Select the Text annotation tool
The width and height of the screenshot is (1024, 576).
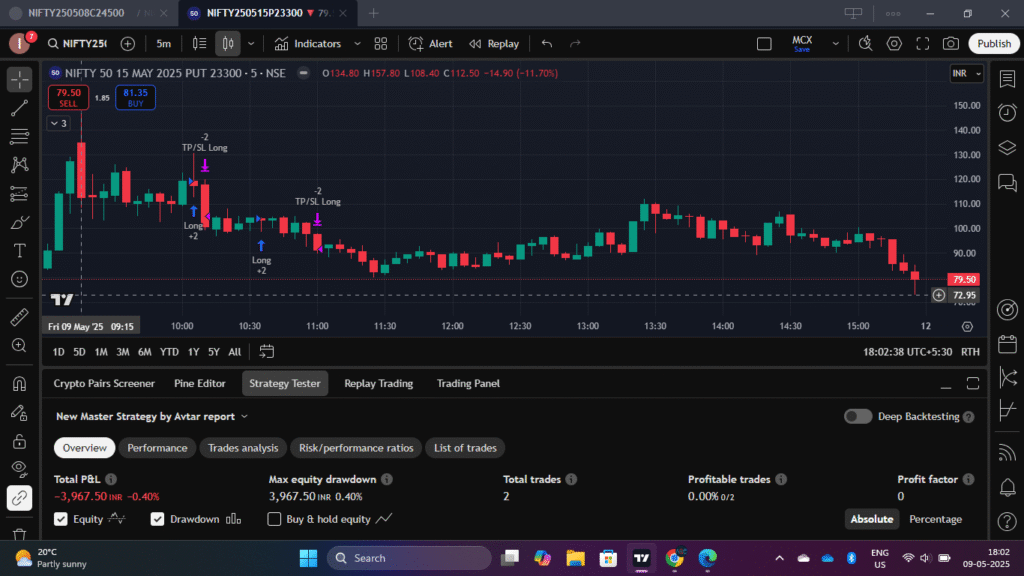pos(20,251)
